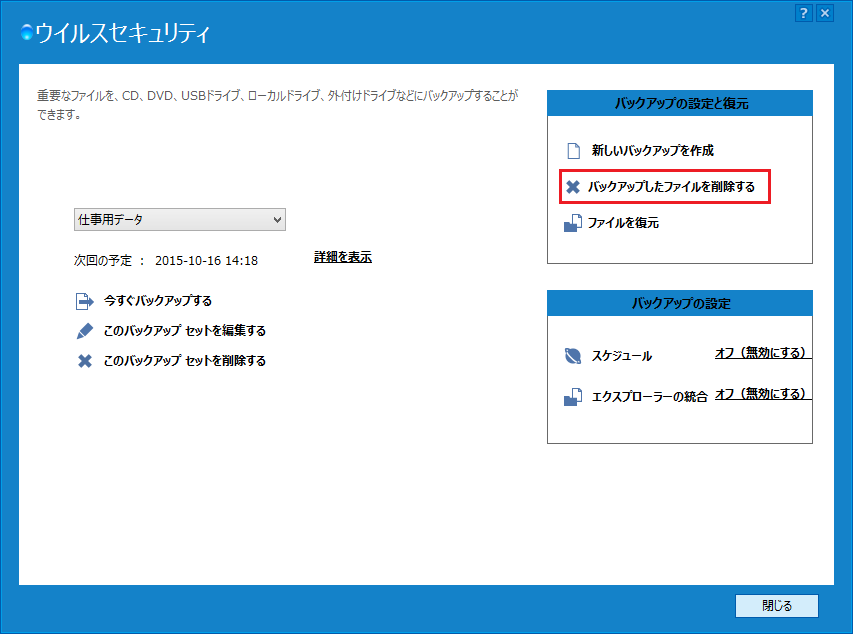Click the 閉じる button

point(777,606)
